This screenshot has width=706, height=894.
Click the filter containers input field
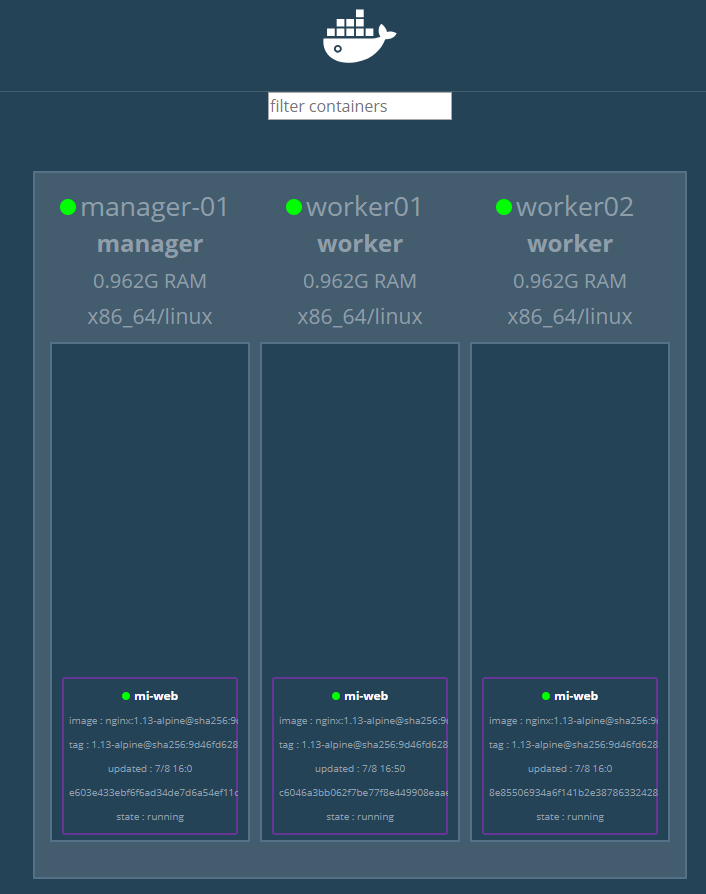[x=360, y=106]
